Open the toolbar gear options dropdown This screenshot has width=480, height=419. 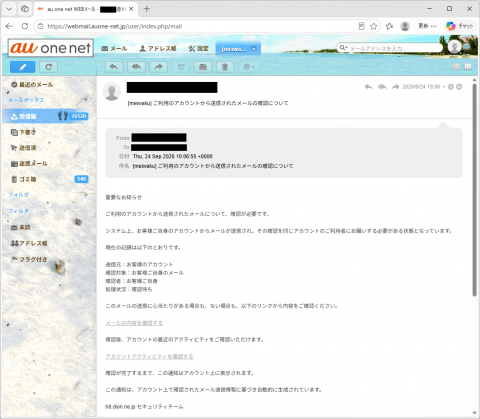point(249,67)
